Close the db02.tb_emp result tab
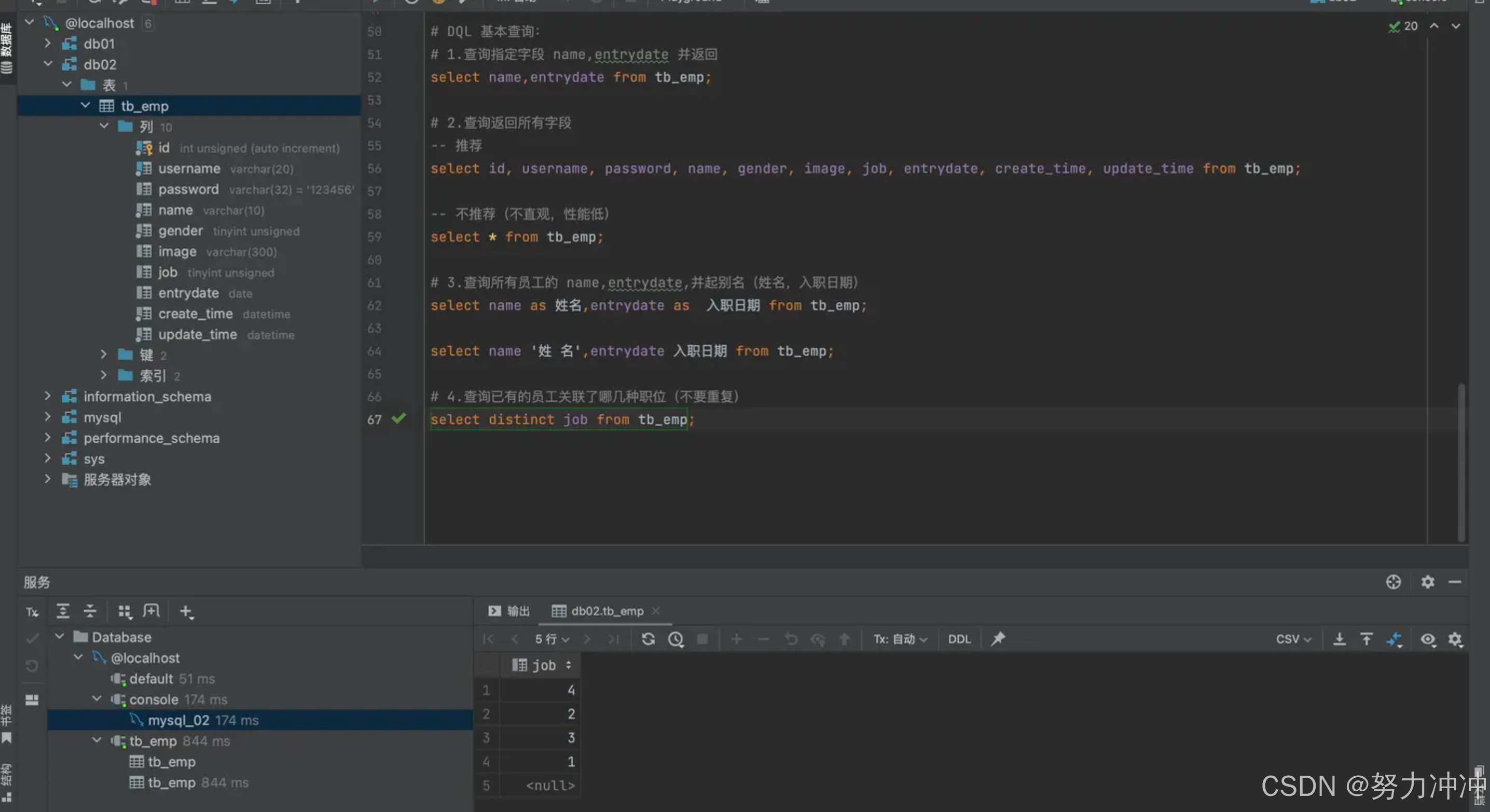The image size is (1490, 812). (655, 611)
